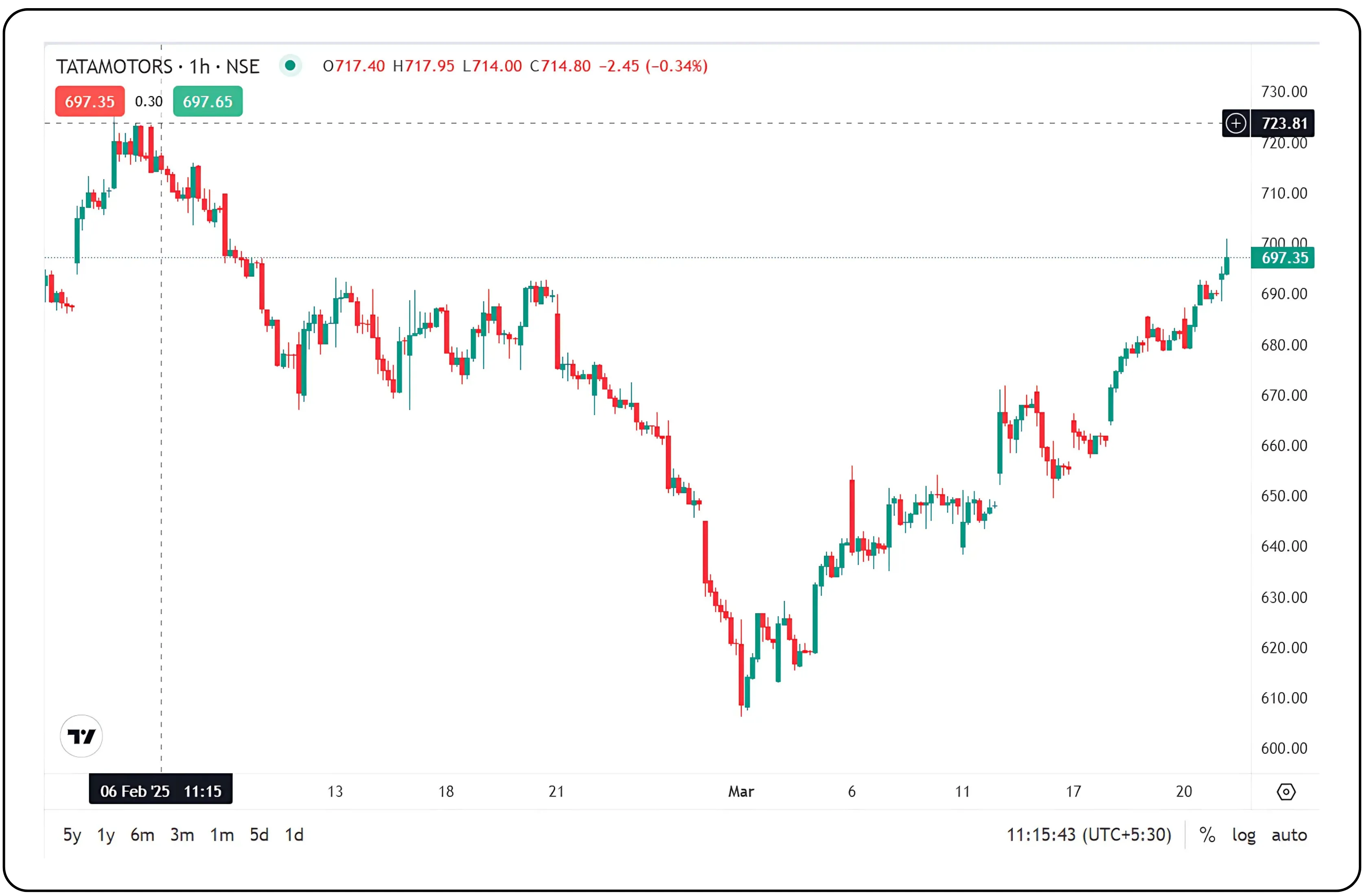The height and width of the screenshot is (896, 1371).
Task: Toggle percentage scale with the % control
Action: (1204, 835)
